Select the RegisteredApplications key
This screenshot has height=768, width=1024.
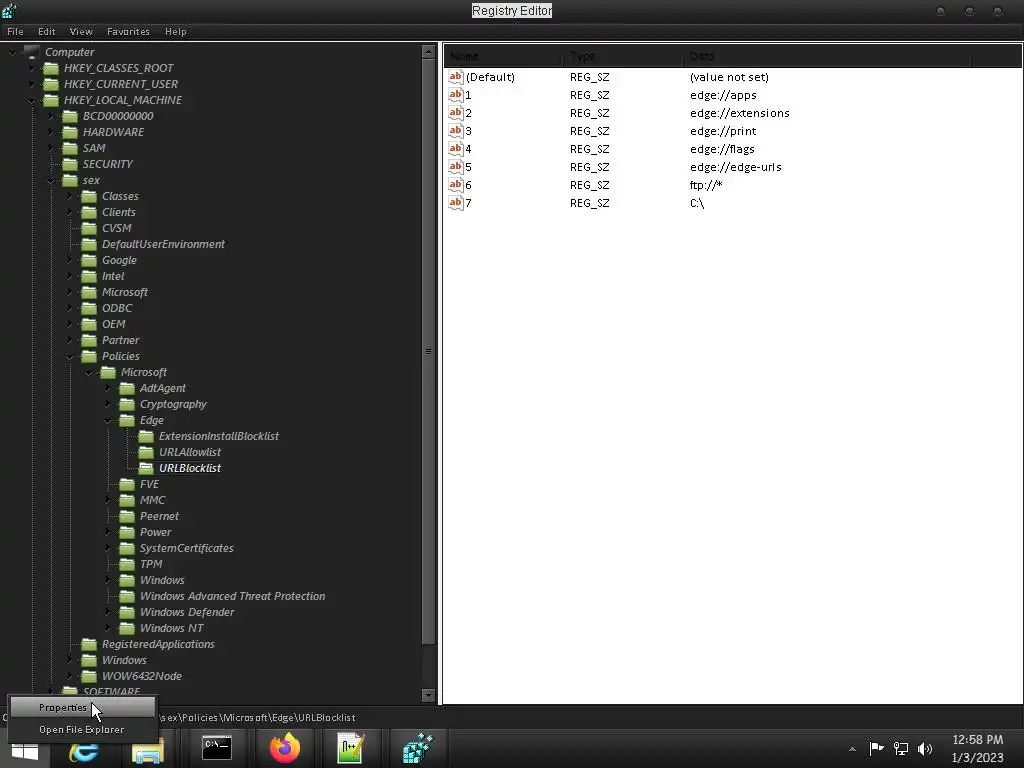tap(158, 645)
